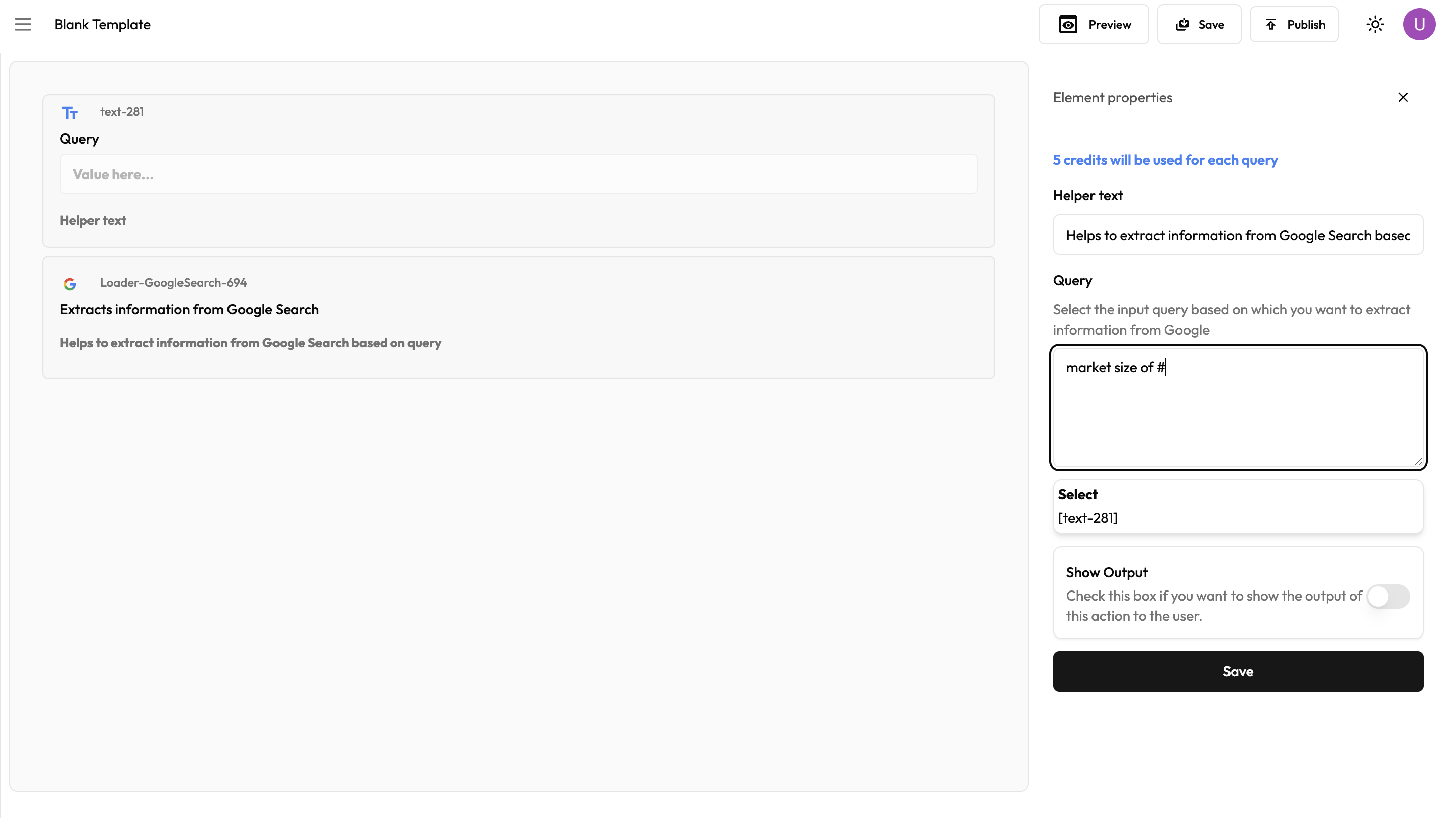1456x818 pixels.
Task: Close the Element properties panel
Action: point(1403,97)
